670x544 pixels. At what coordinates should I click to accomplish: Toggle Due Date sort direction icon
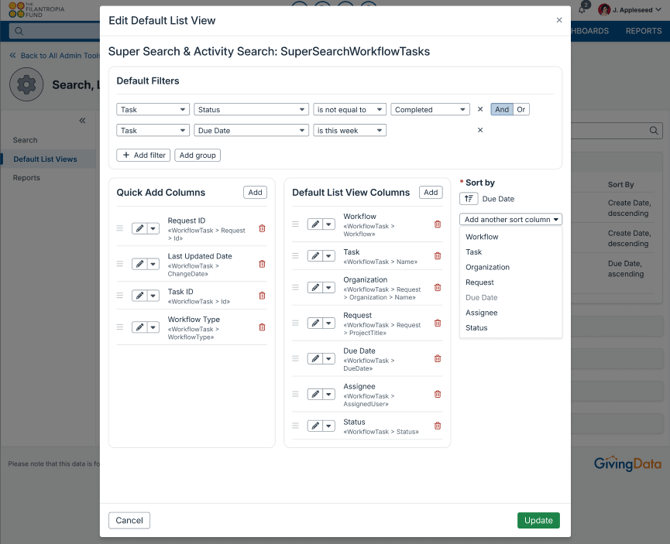click(x=469, y=199)
